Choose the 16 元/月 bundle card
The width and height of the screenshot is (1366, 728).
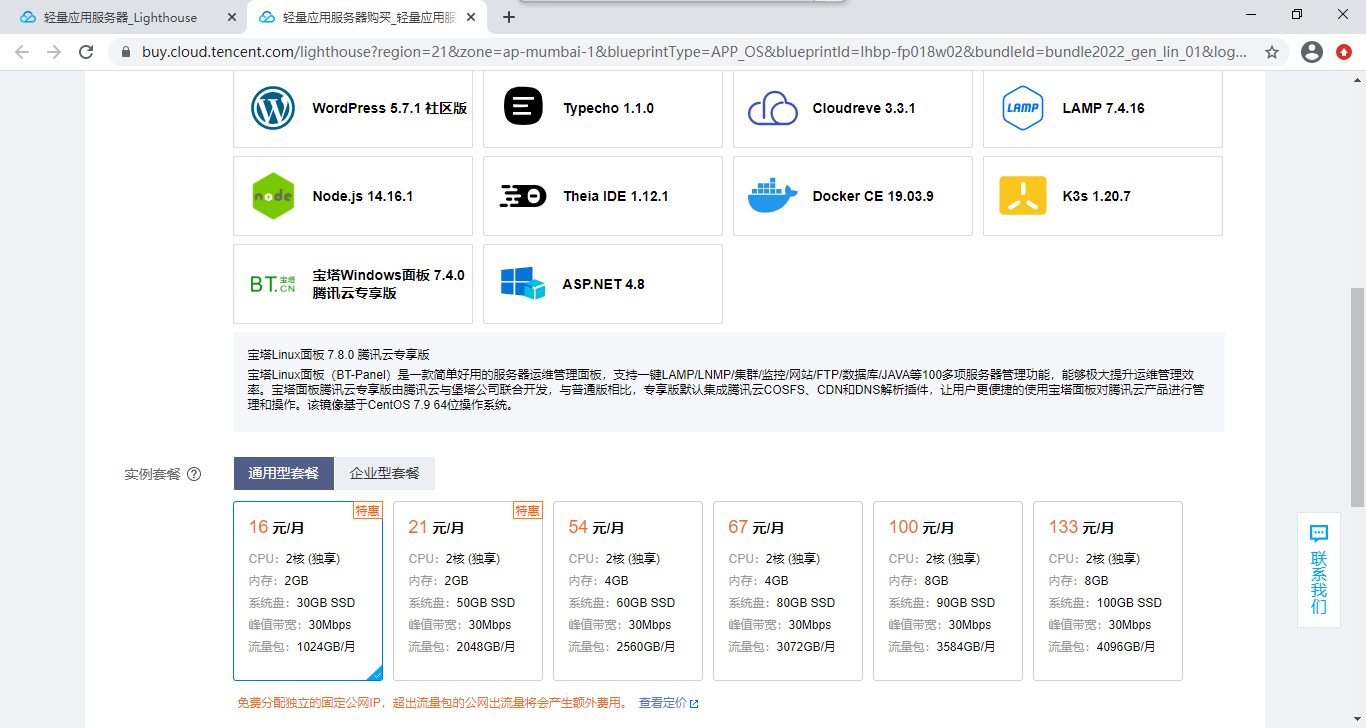click(x=308, y=591)
